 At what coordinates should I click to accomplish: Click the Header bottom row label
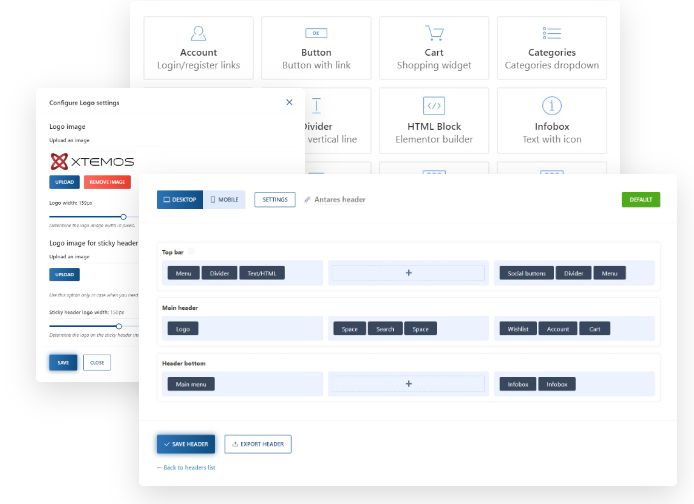pyautogui.click(x=184, y=363)
